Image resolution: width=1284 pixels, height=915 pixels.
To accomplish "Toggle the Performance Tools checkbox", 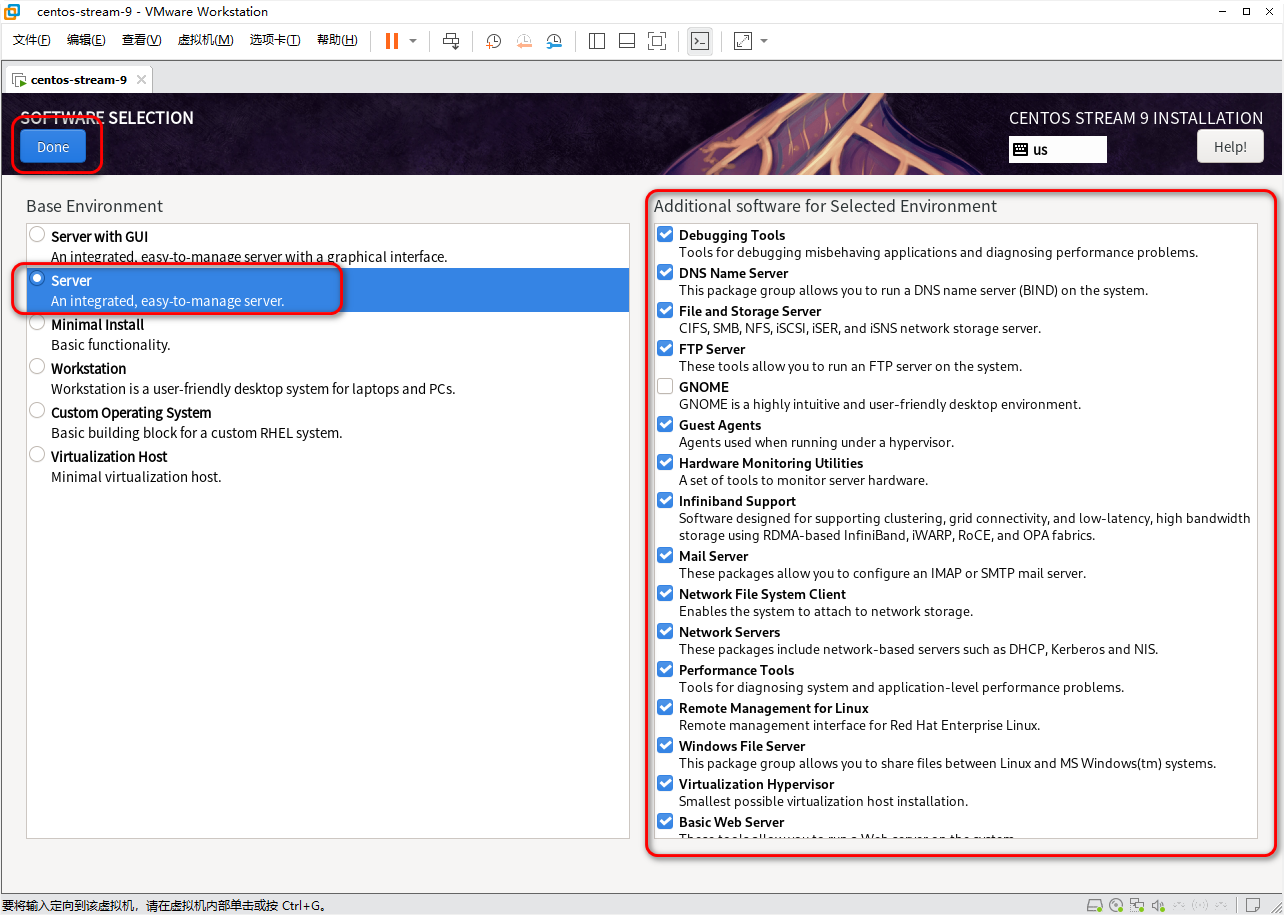I will click(x=665, y=669).
